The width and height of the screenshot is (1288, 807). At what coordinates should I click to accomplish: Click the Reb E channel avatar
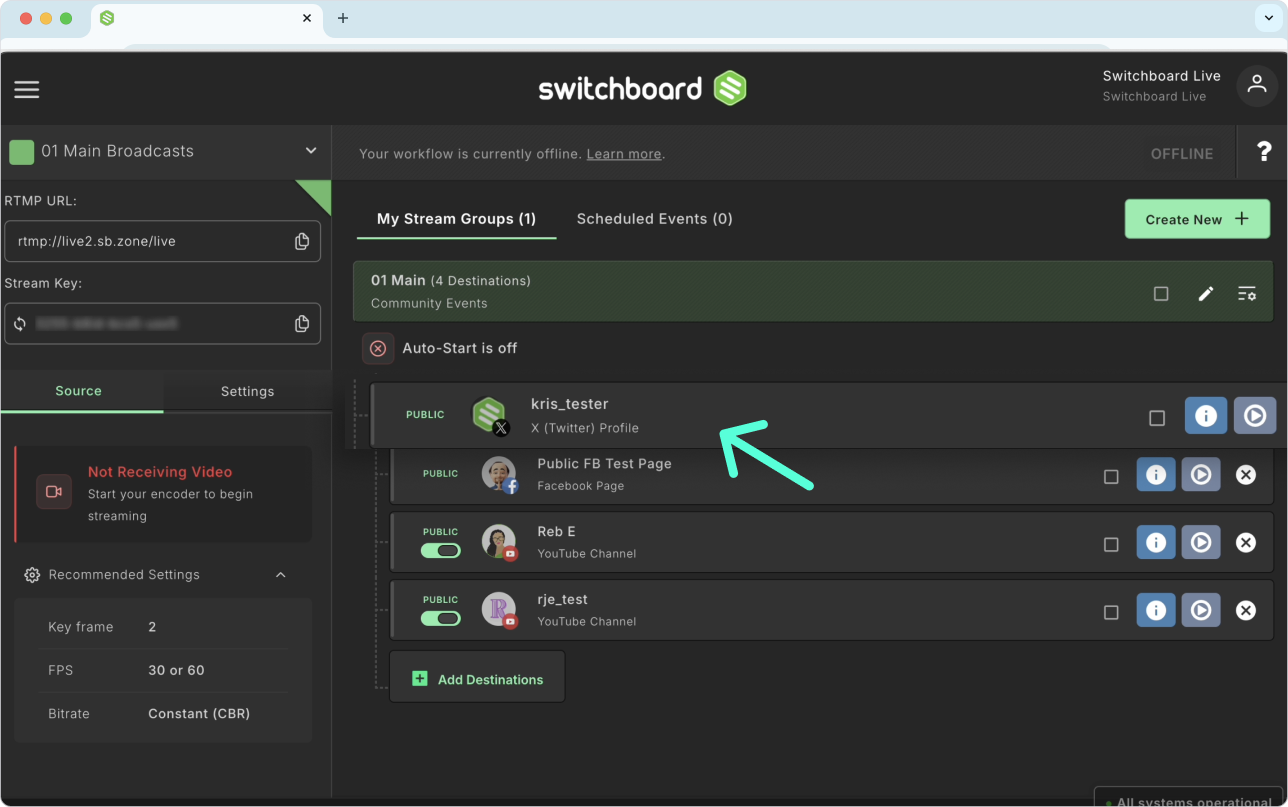[499, 542]
